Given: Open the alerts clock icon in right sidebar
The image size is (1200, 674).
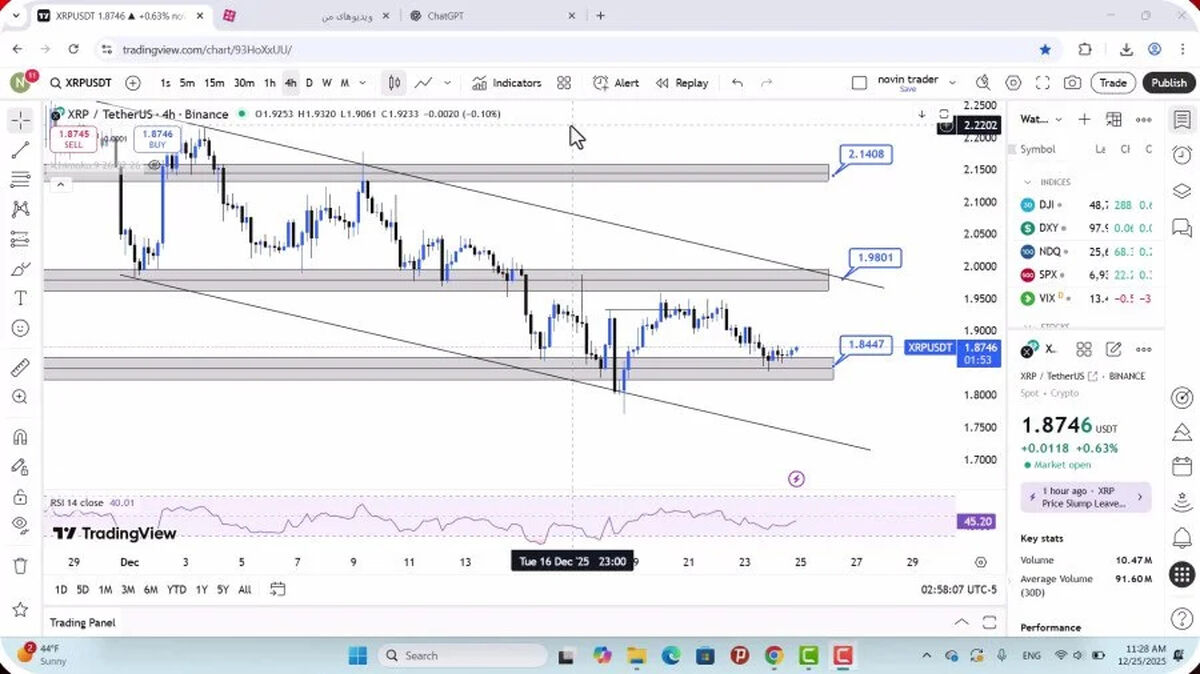Looking at the screenshot, I should pyautogui.click(x=1181, y=154).
